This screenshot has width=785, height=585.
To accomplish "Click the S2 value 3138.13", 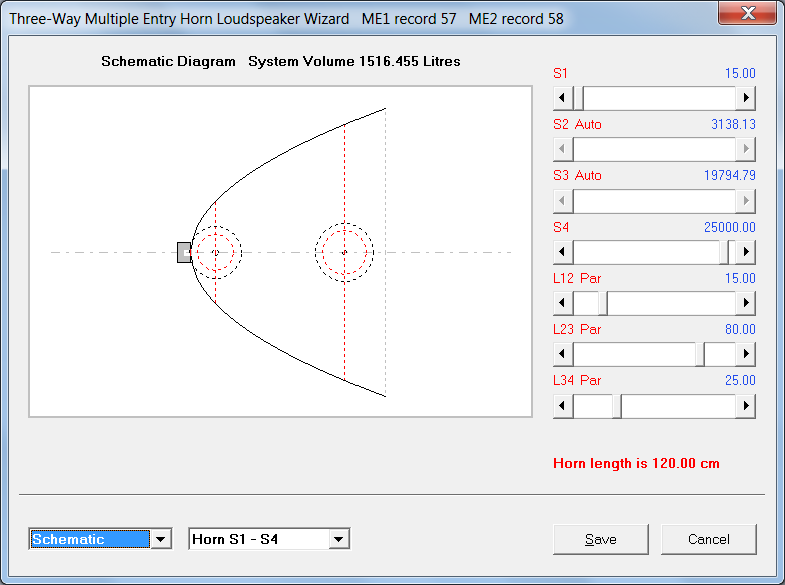I will point(733,124).
